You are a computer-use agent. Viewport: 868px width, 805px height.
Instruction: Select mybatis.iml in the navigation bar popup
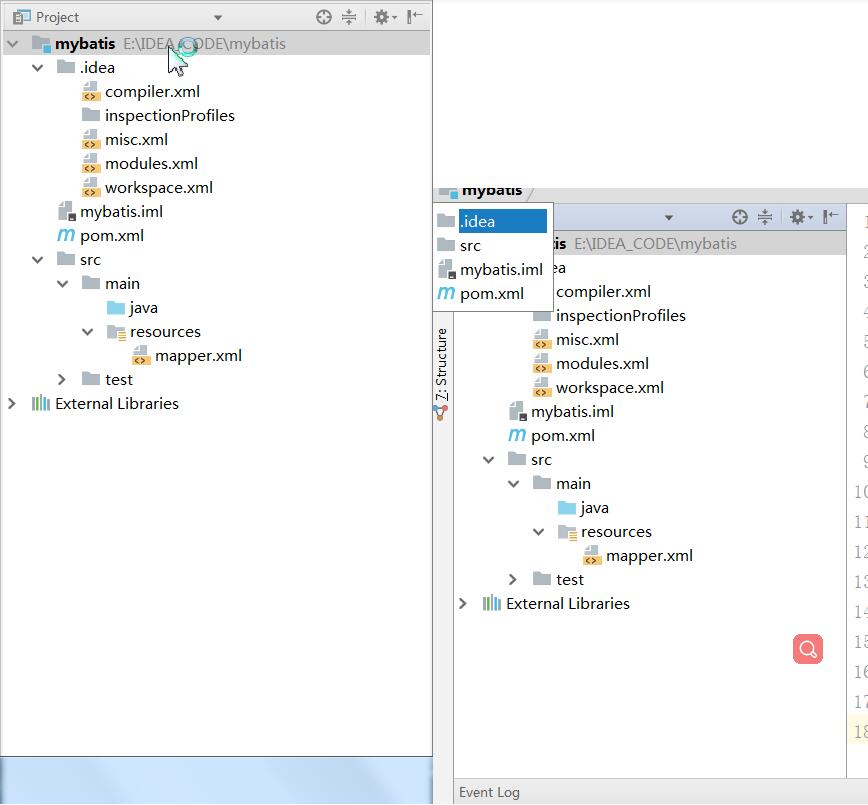(x=493, y=270)
